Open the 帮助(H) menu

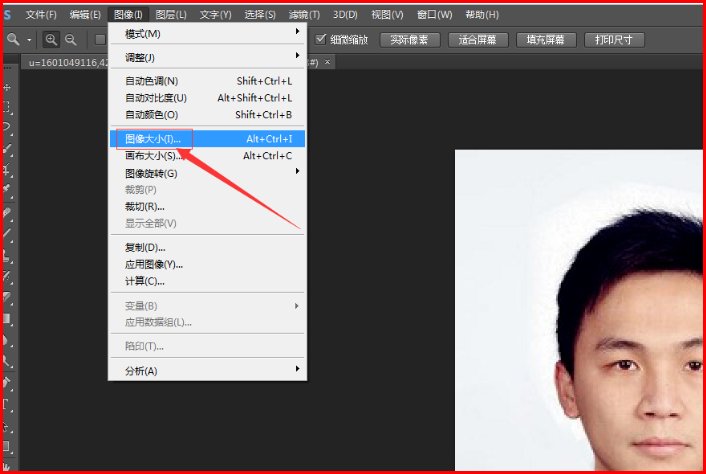[x=482, y=15]
